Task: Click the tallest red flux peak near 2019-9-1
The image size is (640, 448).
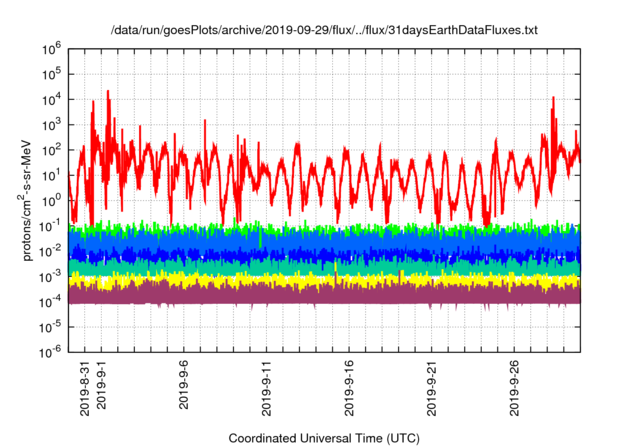Action: coord(108,92)
